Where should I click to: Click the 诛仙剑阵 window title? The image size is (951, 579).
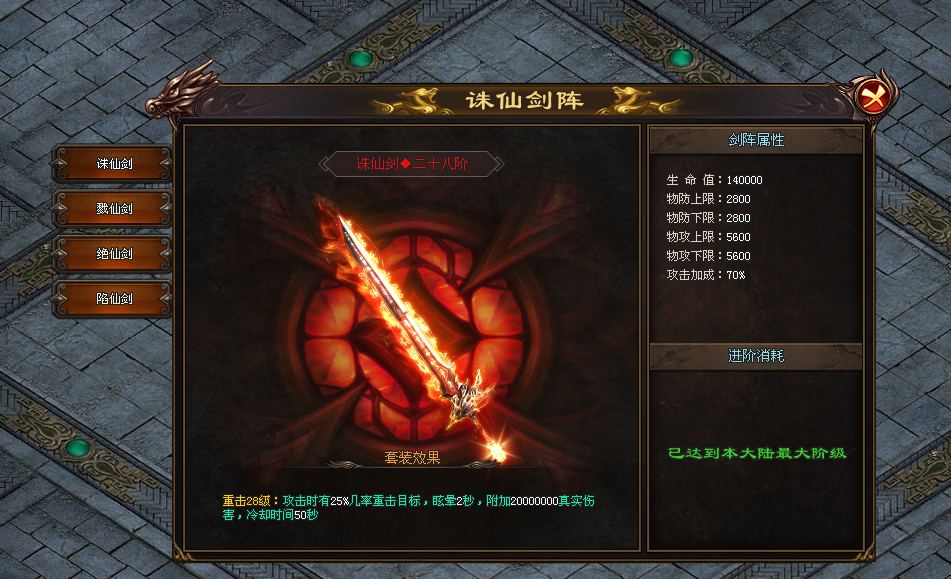[x=524, y=100]
